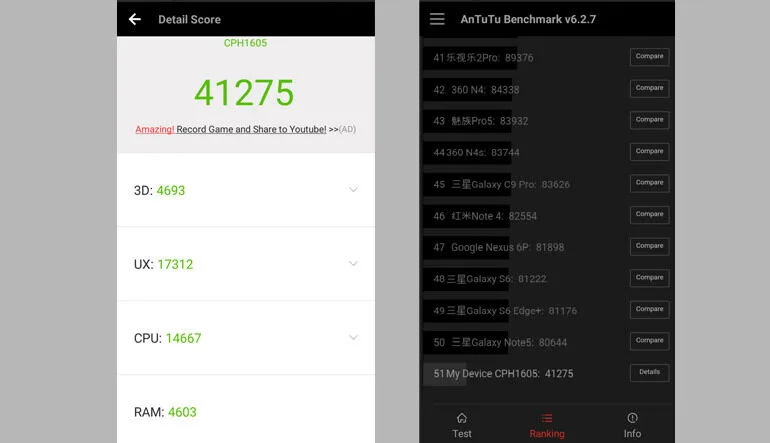Tap the Ranking list icon
Screen dimensions: 770x443
[x=547, y=418]
